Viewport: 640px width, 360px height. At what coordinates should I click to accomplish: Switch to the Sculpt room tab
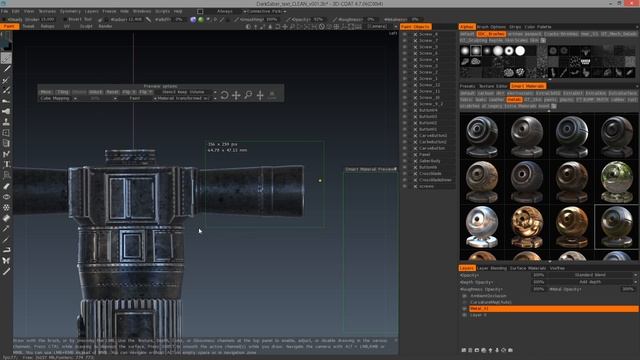point(86,27)
